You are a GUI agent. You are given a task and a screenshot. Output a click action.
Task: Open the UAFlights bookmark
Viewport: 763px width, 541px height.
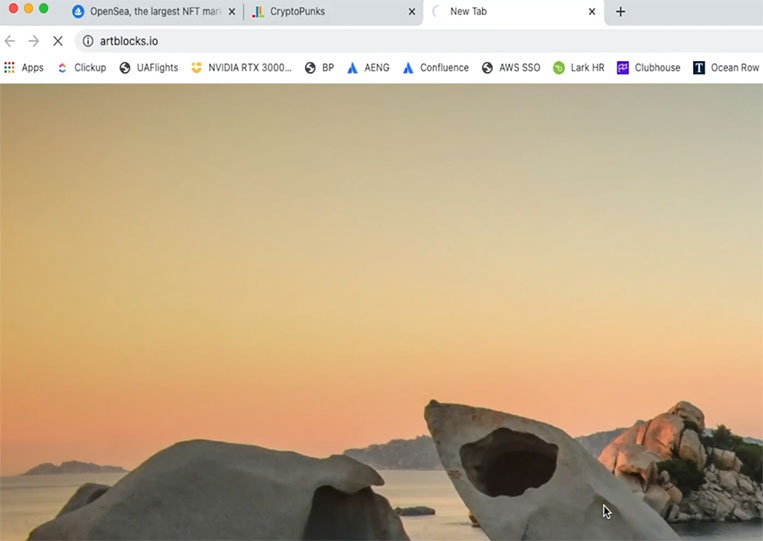tap(149, 68)
